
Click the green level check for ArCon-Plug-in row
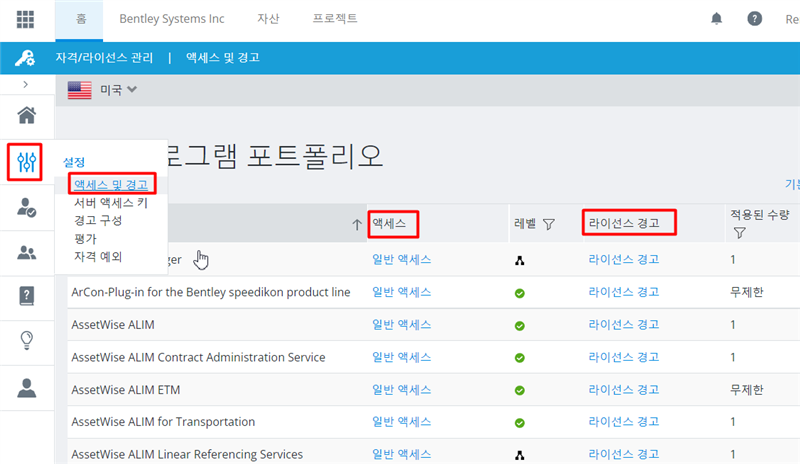coord(519,294)
